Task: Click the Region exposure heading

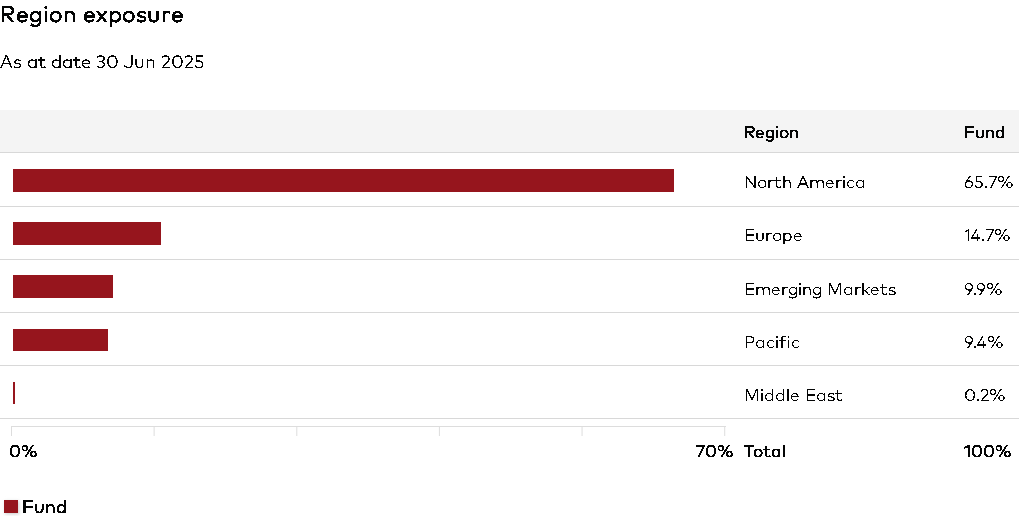Action: tap(92, 16)
